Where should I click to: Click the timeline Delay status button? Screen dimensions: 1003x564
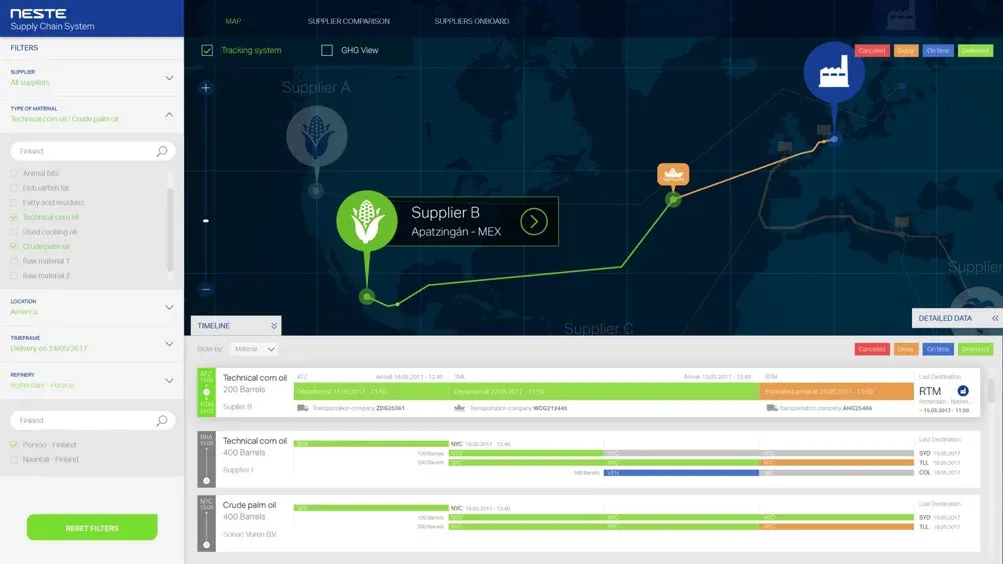pos(906,349)
